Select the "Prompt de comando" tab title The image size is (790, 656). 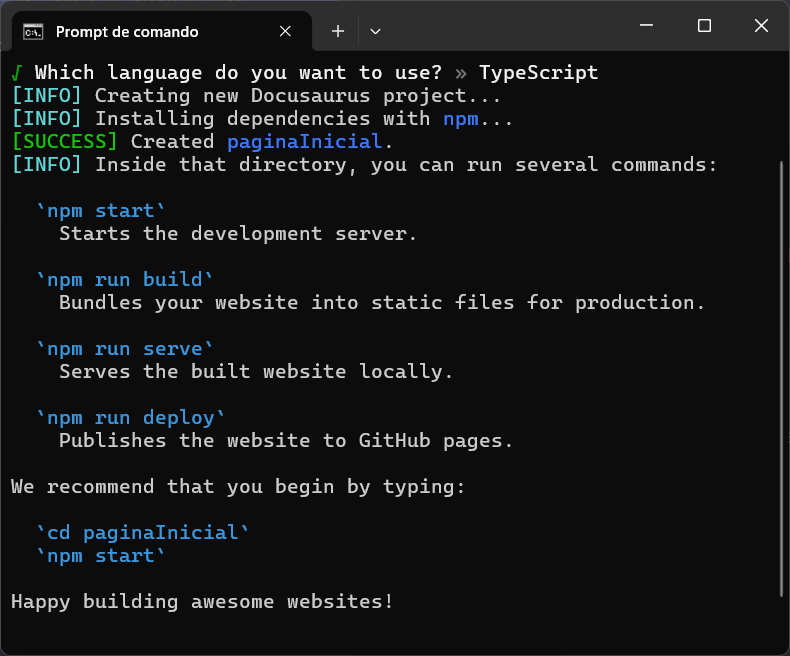point(127,31)
